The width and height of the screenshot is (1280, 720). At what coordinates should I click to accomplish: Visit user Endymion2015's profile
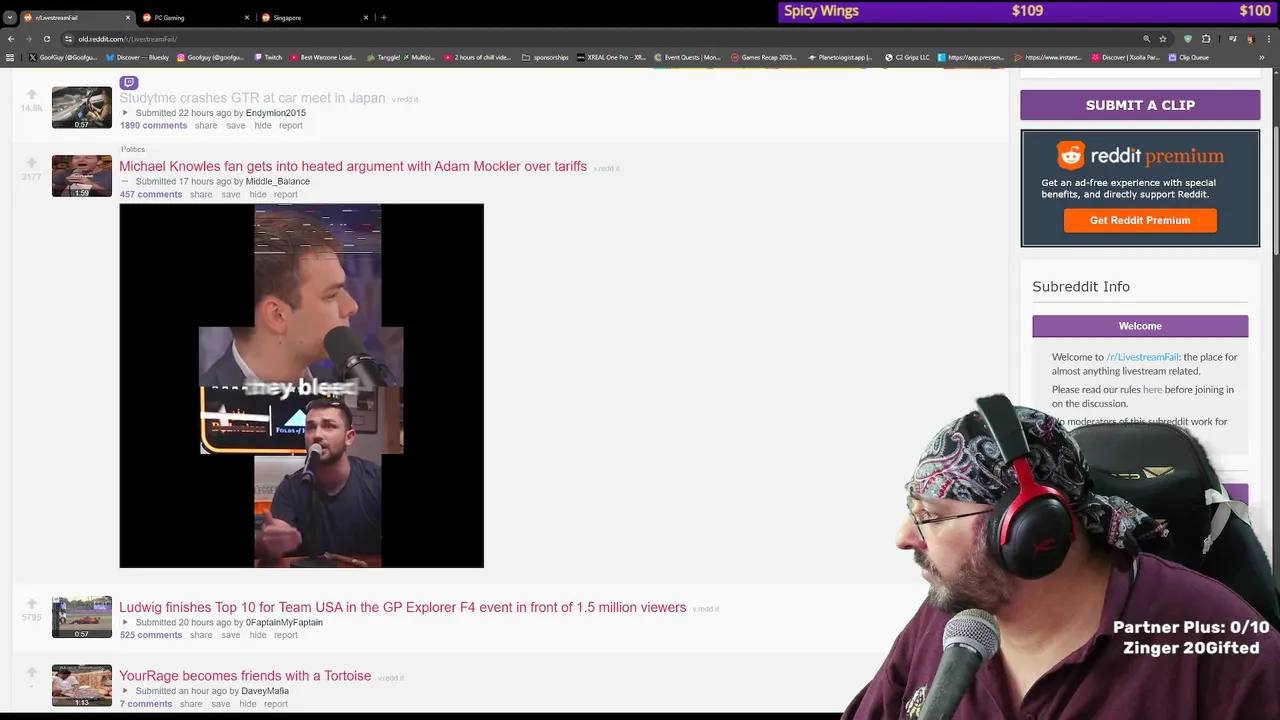tap(275, 113)
